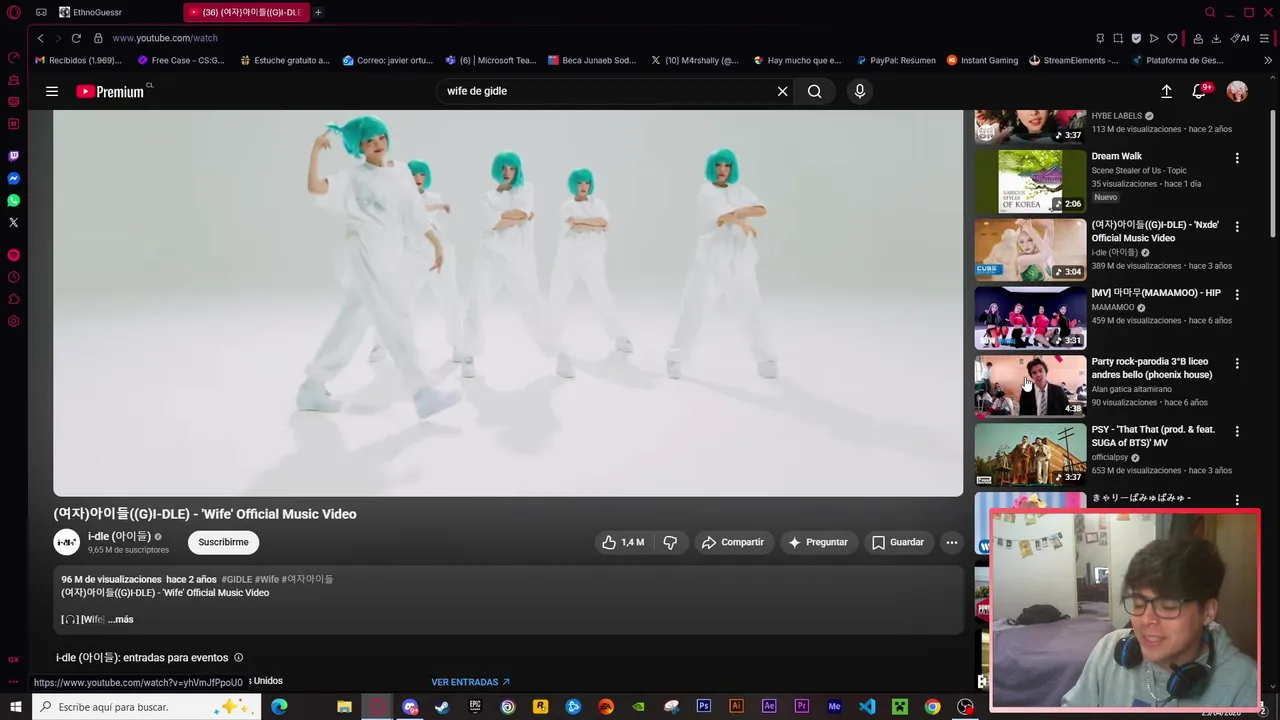
Task: Share the video with Compartir
Action: point(733,542)
